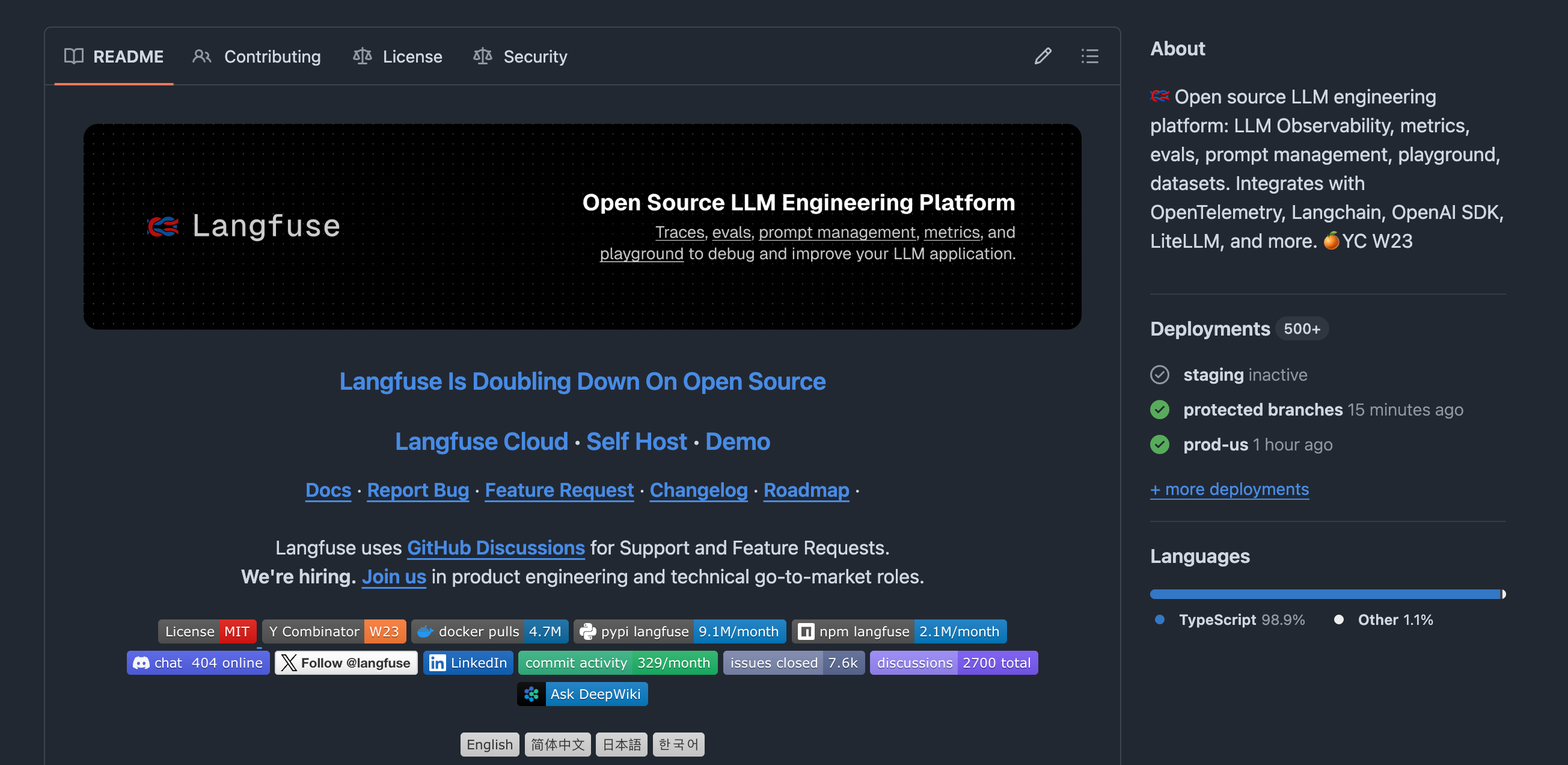Click the npm langfuse badge
1568x765 pixels.
(x=899, y=631)
